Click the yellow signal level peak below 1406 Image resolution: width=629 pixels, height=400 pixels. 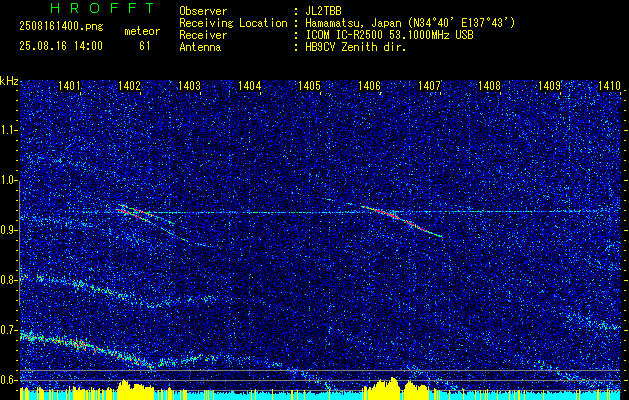click(395, 388)
